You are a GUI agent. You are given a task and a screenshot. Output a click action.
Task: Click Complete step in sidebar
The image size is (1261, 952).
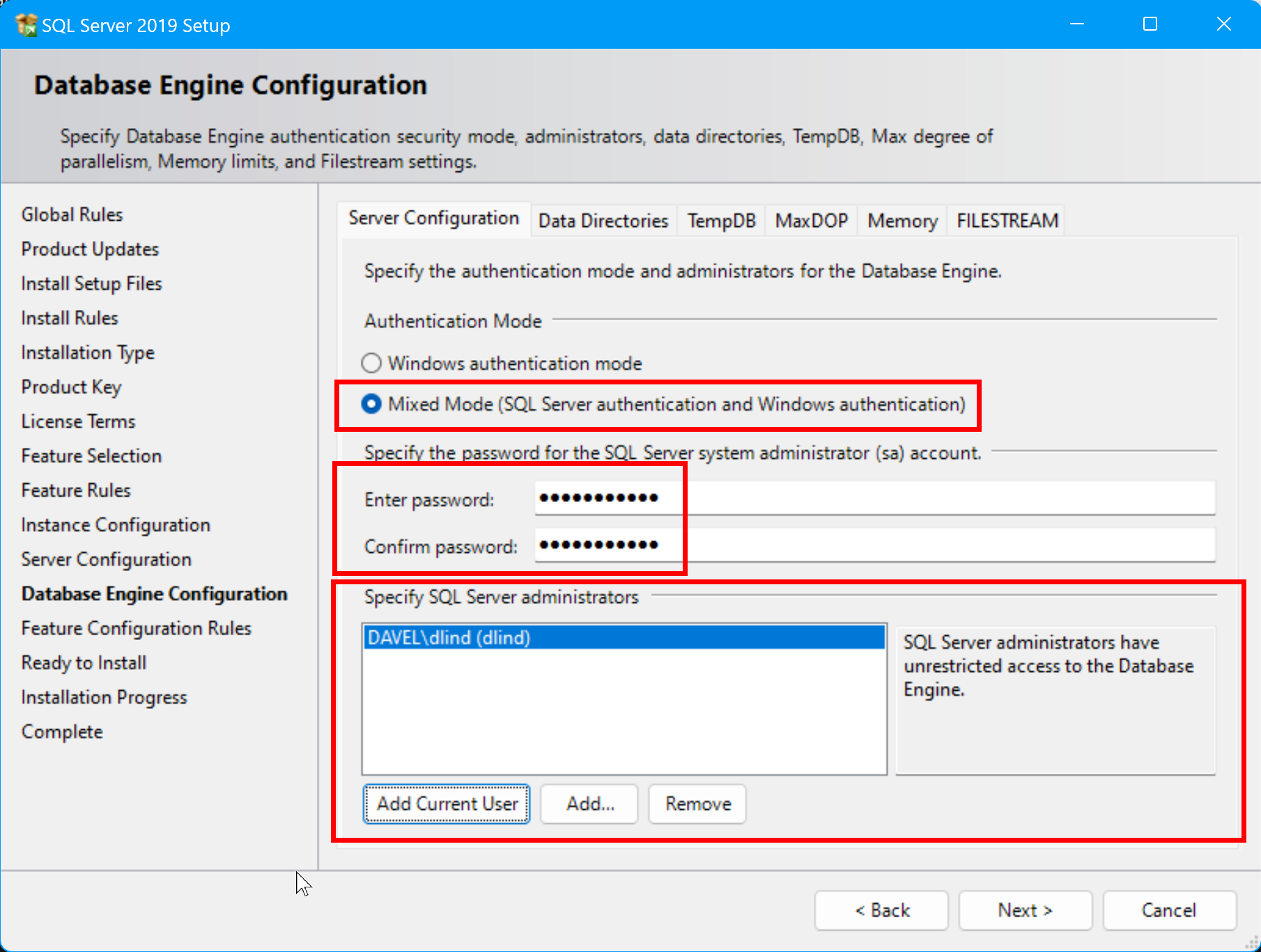coord(63,732)
